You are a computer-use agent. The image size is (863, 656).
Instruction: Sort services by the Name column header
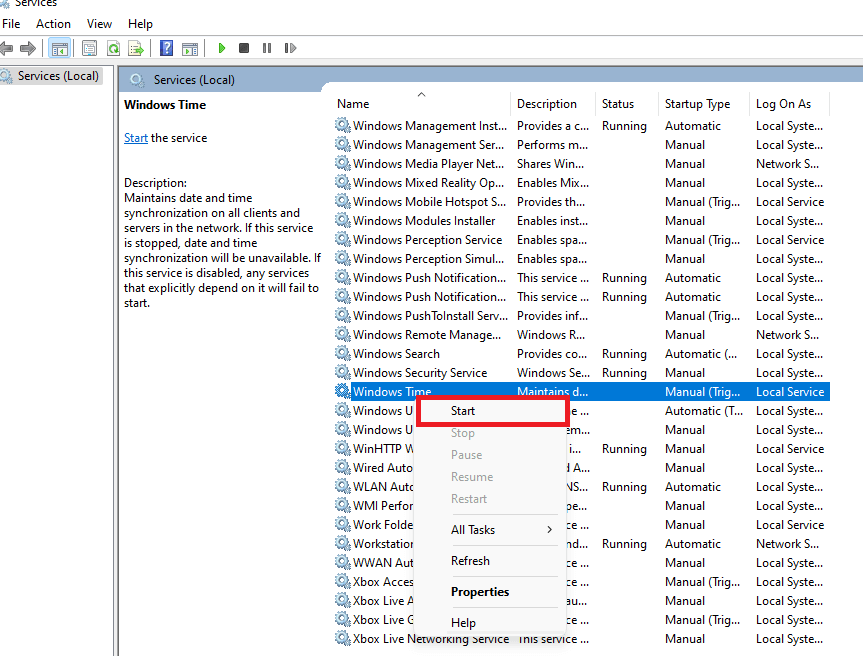(x=353, y=104)
